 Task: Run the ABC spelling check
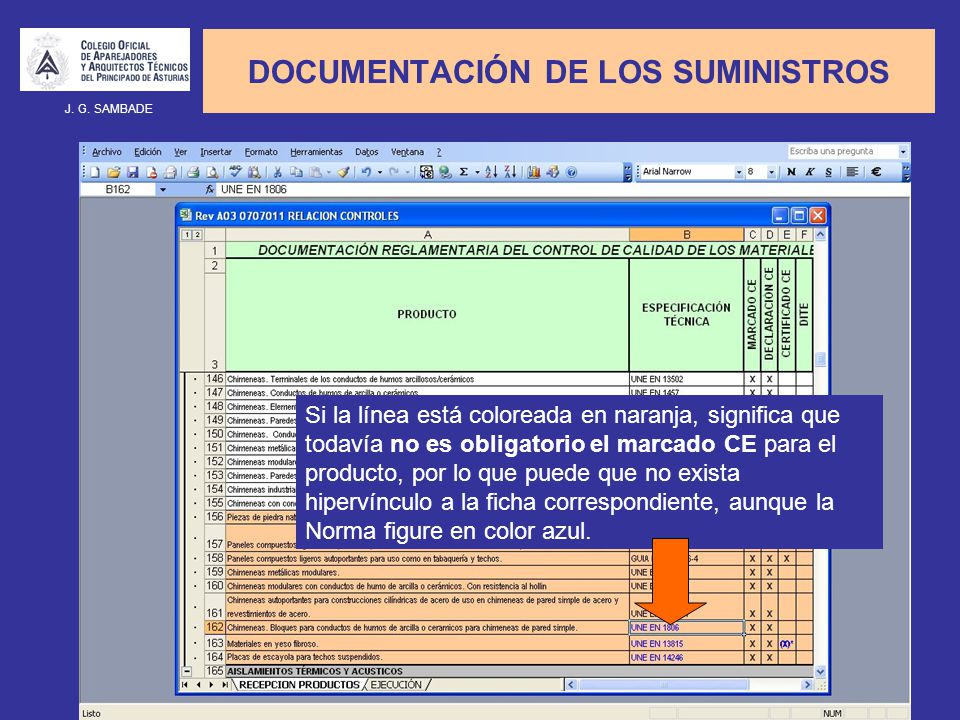pos(235,172)
